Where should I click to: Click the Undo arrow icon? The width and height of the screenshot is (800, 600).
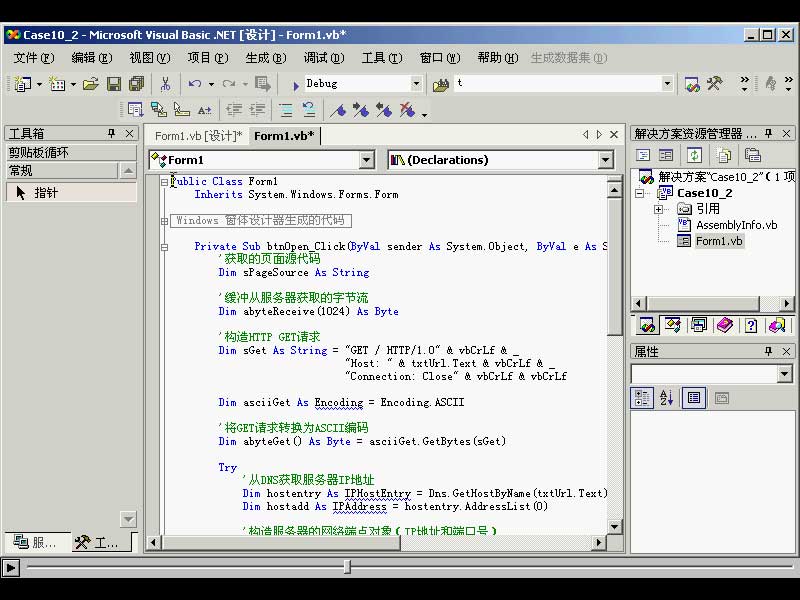pos(194,84)
